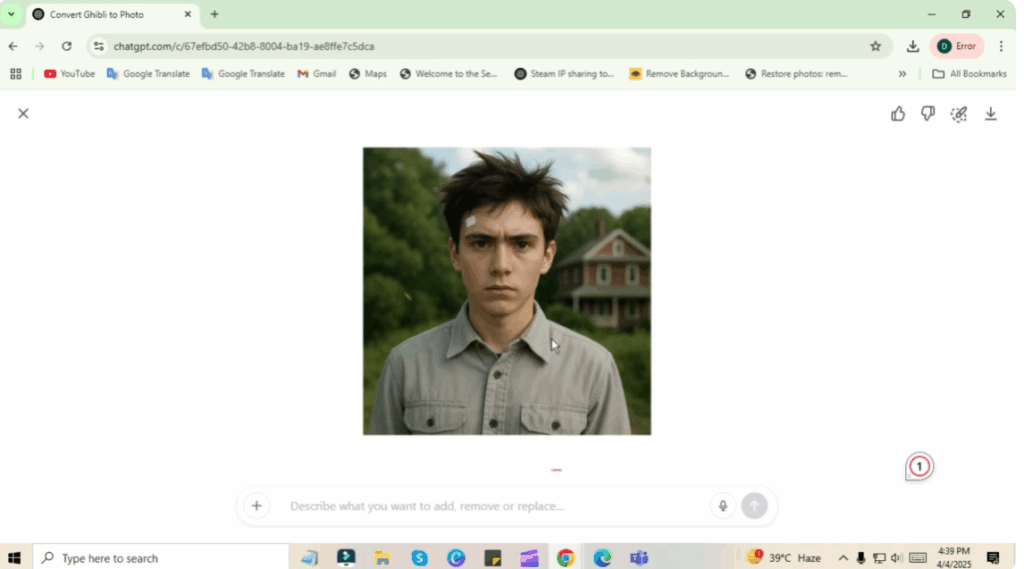Show hidden system tray icons
The image size is (1024, 569).
point(843,558)
